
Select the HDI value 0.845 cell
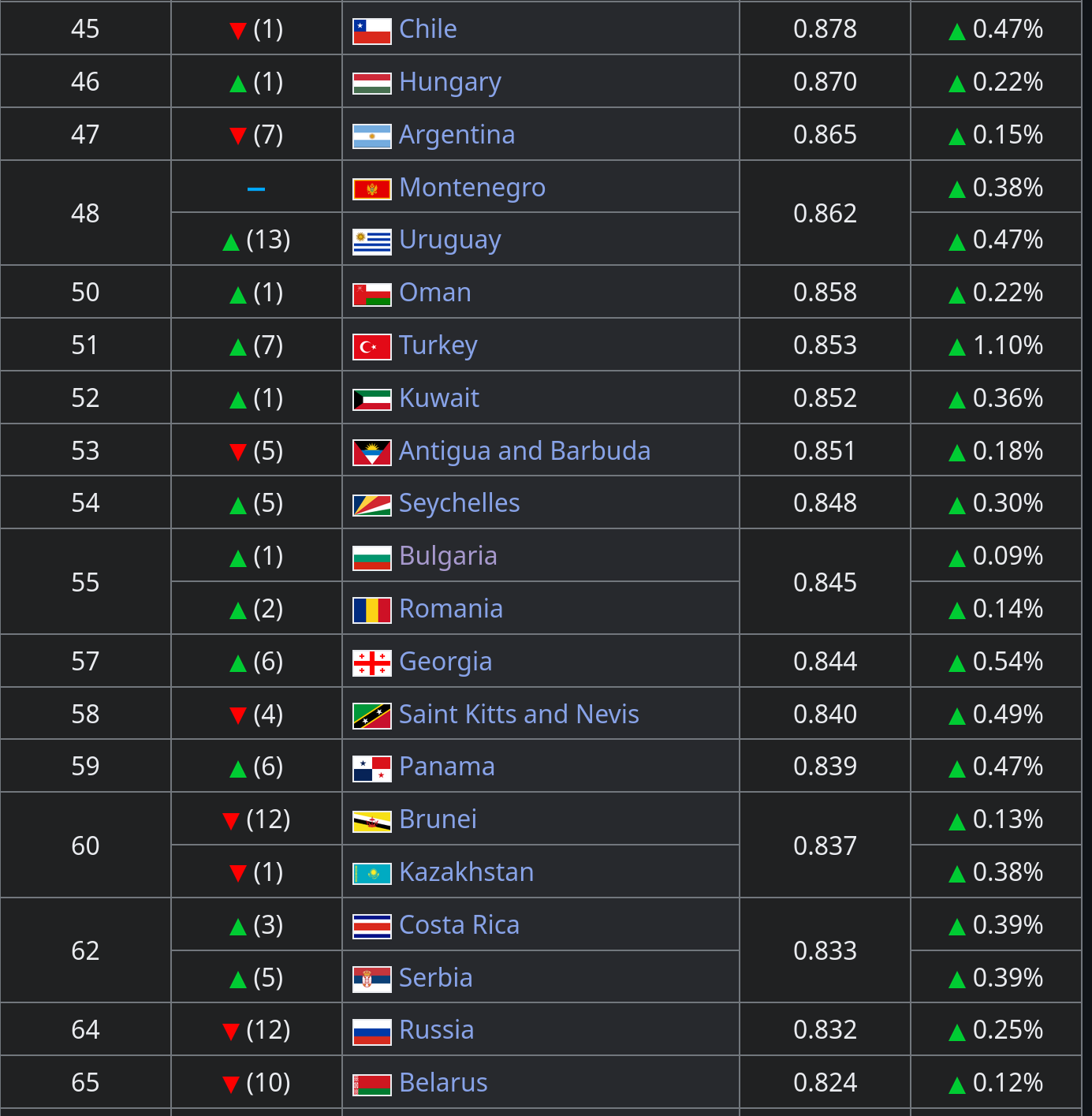tap(825, 582)
